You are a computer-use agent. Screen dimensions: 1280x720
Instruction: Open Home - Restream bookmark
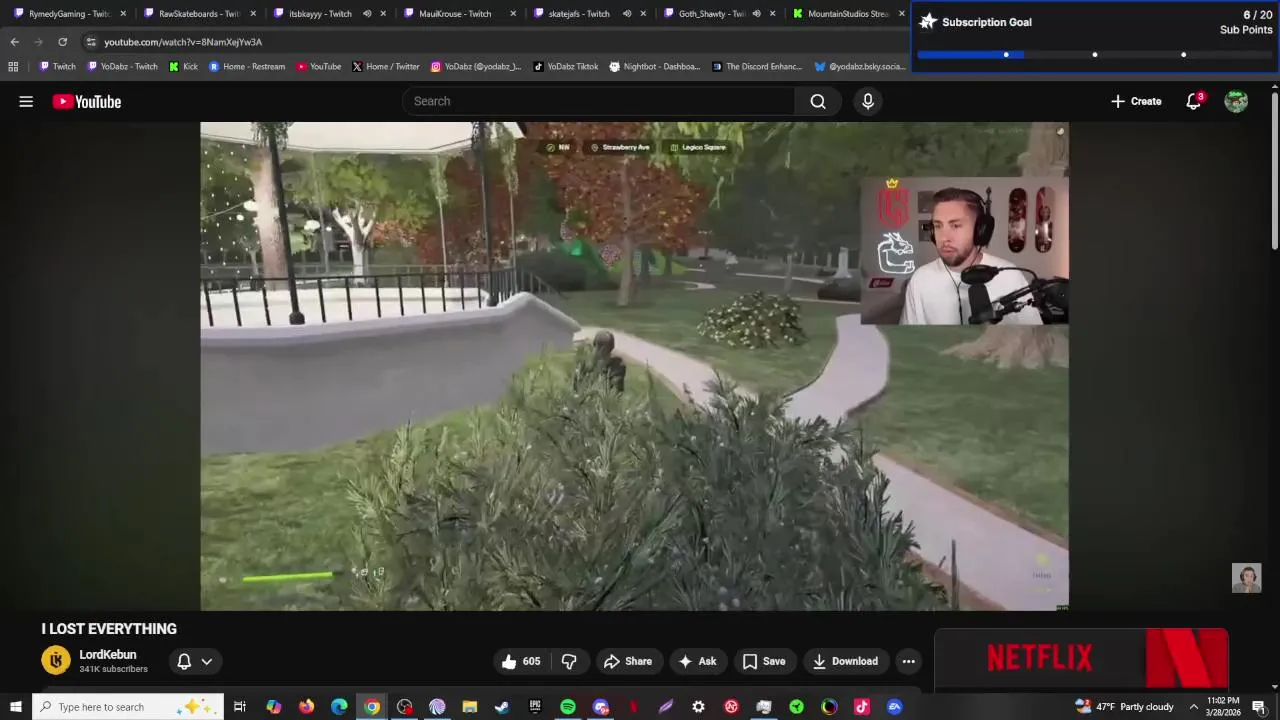tap(247, 67)
